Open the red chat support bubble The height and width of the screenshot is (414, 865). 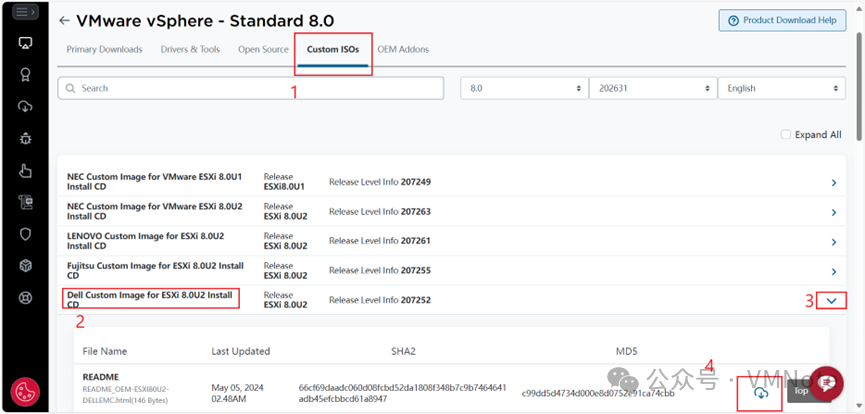pyautogui.click(x=826, y=383)
